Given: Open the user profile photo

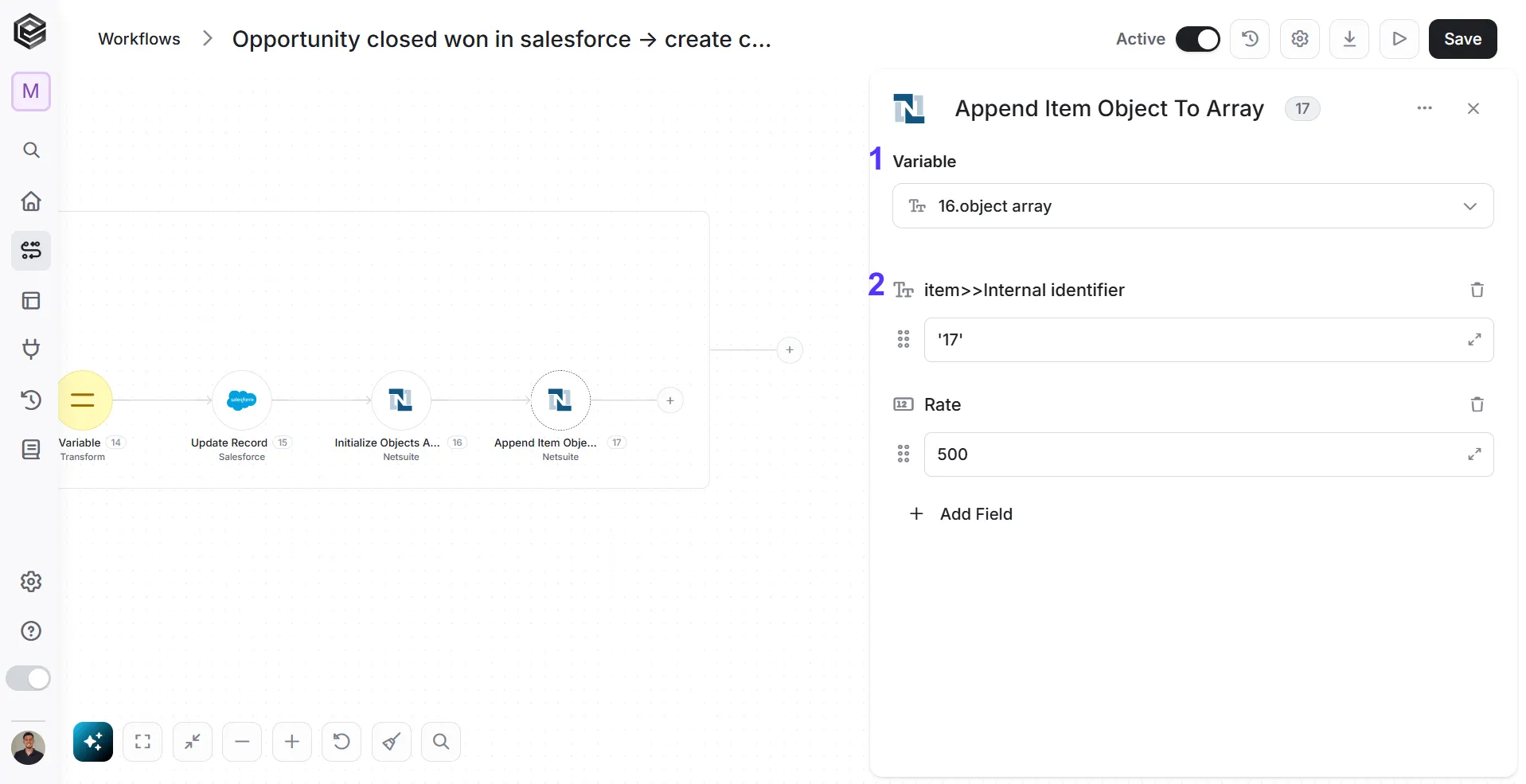Looking at the screenshot, I should click(x=29, y=748).
